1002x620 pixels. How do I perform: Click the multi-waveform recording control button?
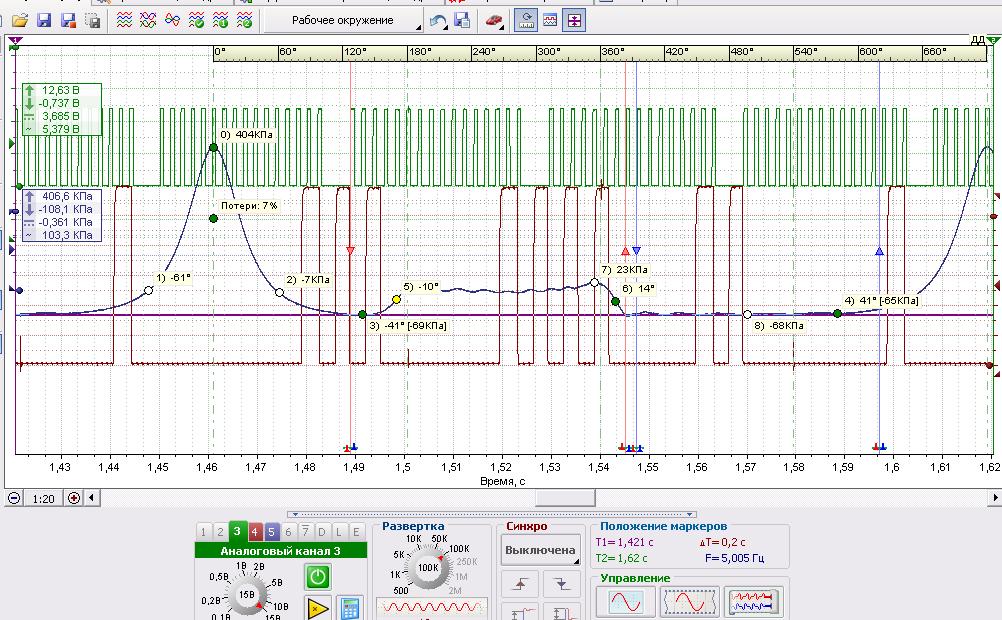point(753,602)
